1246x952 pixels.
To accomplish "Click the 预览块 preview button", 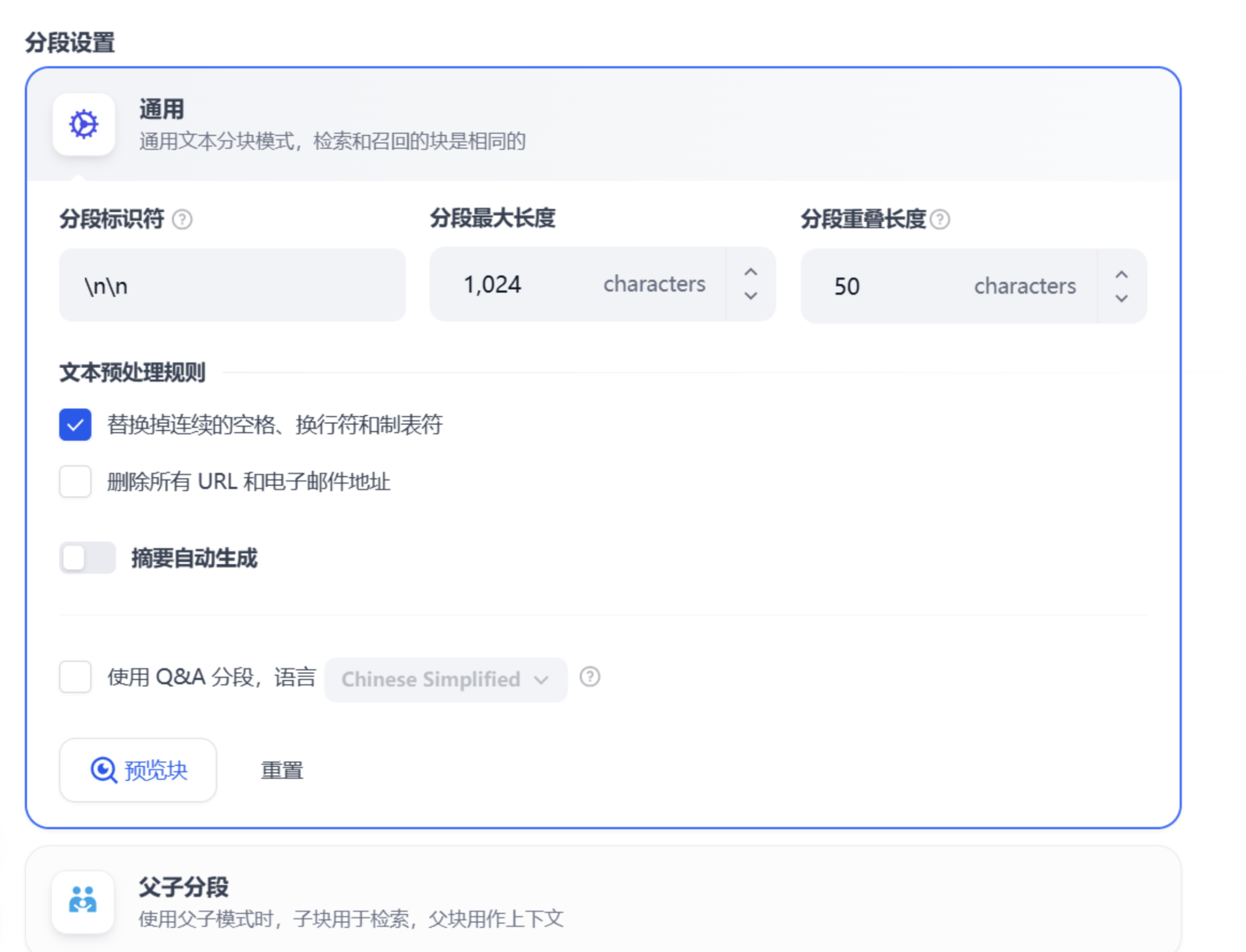I will (x=138, y=770).
